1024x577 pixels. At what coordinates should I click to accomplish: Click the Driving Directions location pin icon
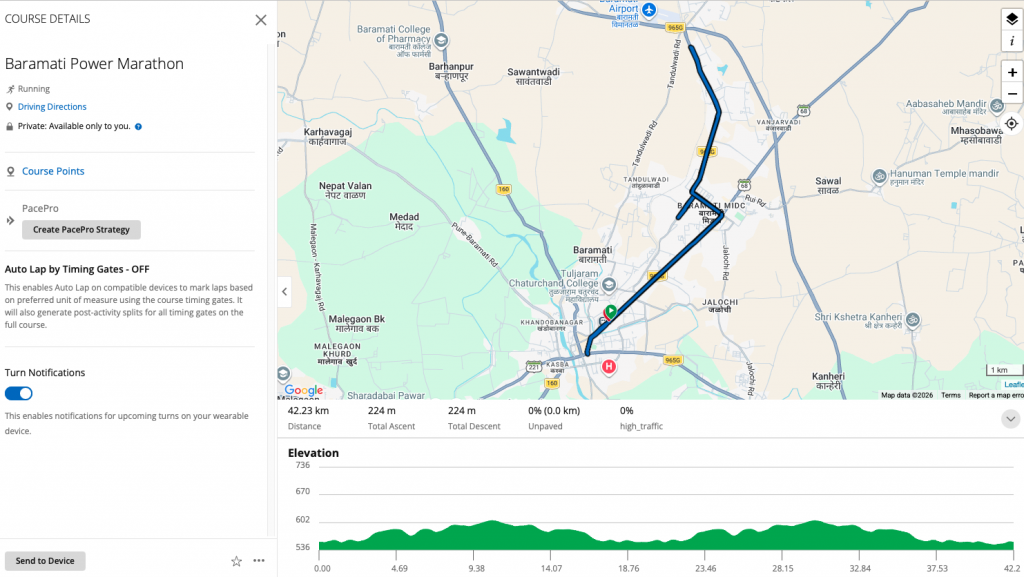pyautogui.click(x=9, y=107)
